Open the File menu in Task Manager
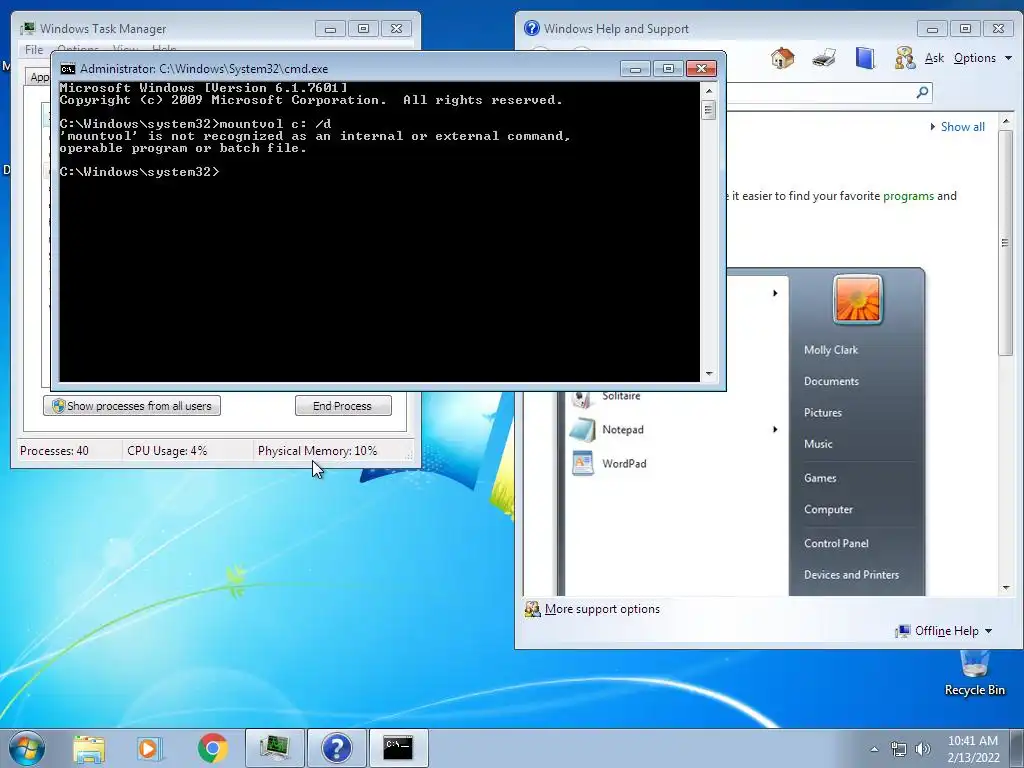1024x768 pixels. point(34,50)
